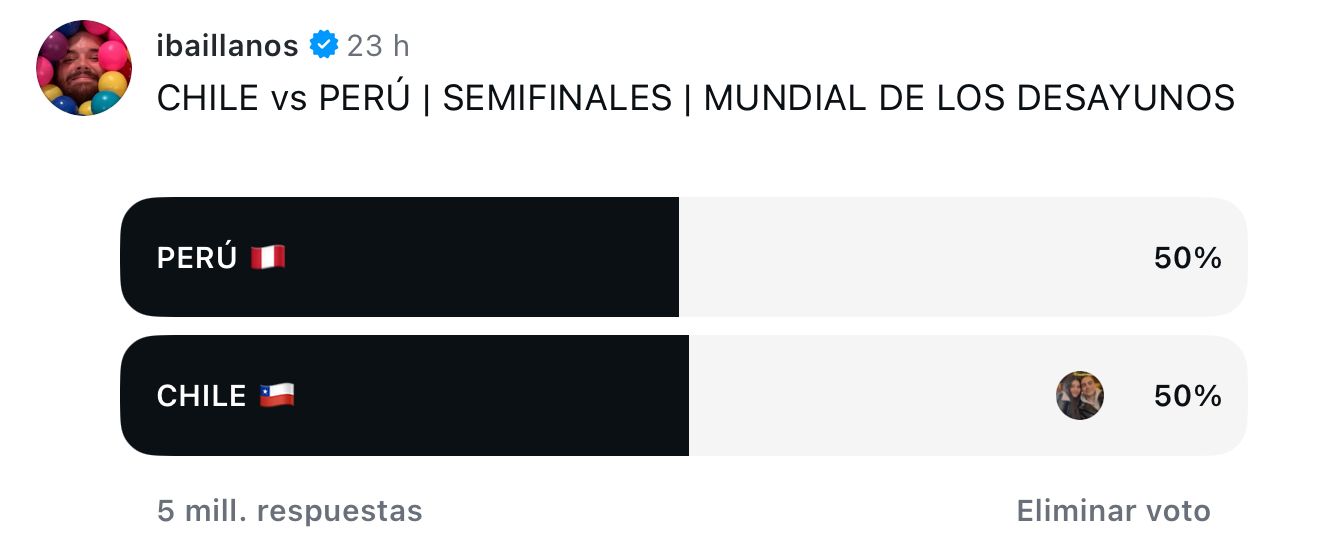Remove your vote with Eliminar voto
This screenshot has width=1320, height=541.
tap(1114, 511)
